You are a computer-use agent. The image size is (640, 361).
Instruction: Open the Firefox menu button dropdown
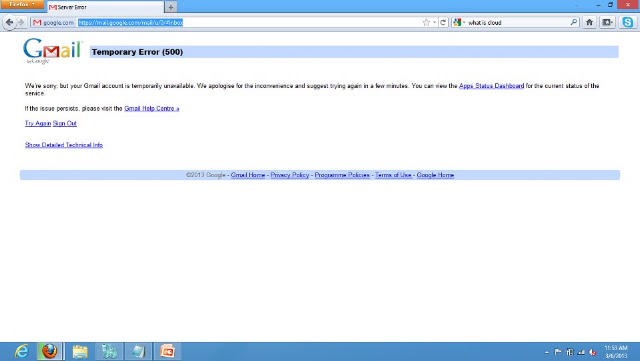point(22,4)
